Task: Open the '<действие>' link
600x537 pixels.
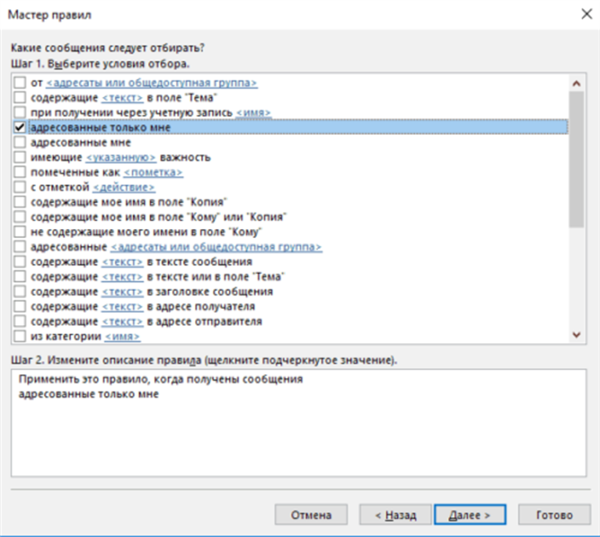Action: click(x=124, y=187)
